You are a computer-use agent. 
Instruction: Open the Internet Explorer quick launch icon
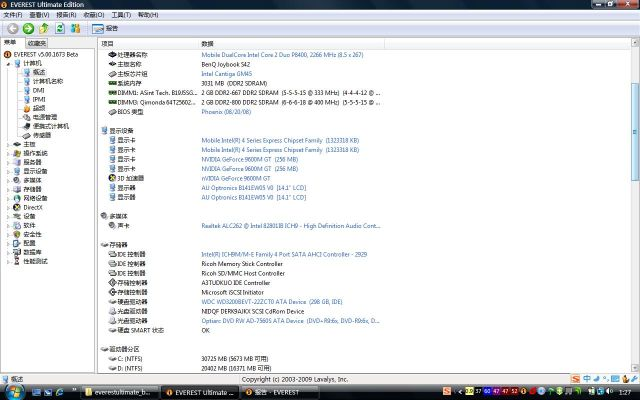60,392
